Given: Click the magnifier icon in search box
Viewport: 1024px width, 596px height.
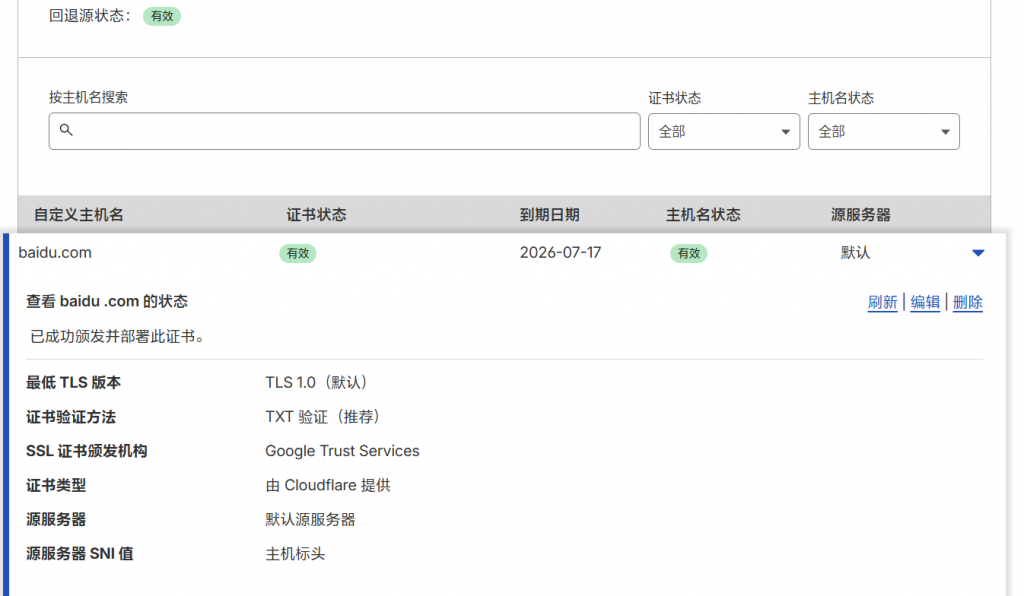Looking at the screenshot, I should pos(66,130).
